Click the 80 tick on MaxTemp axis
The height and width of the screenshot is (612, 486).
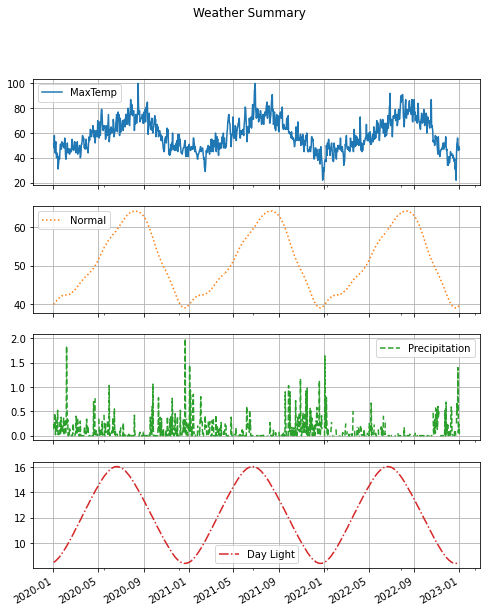click(x=20, y=109)
